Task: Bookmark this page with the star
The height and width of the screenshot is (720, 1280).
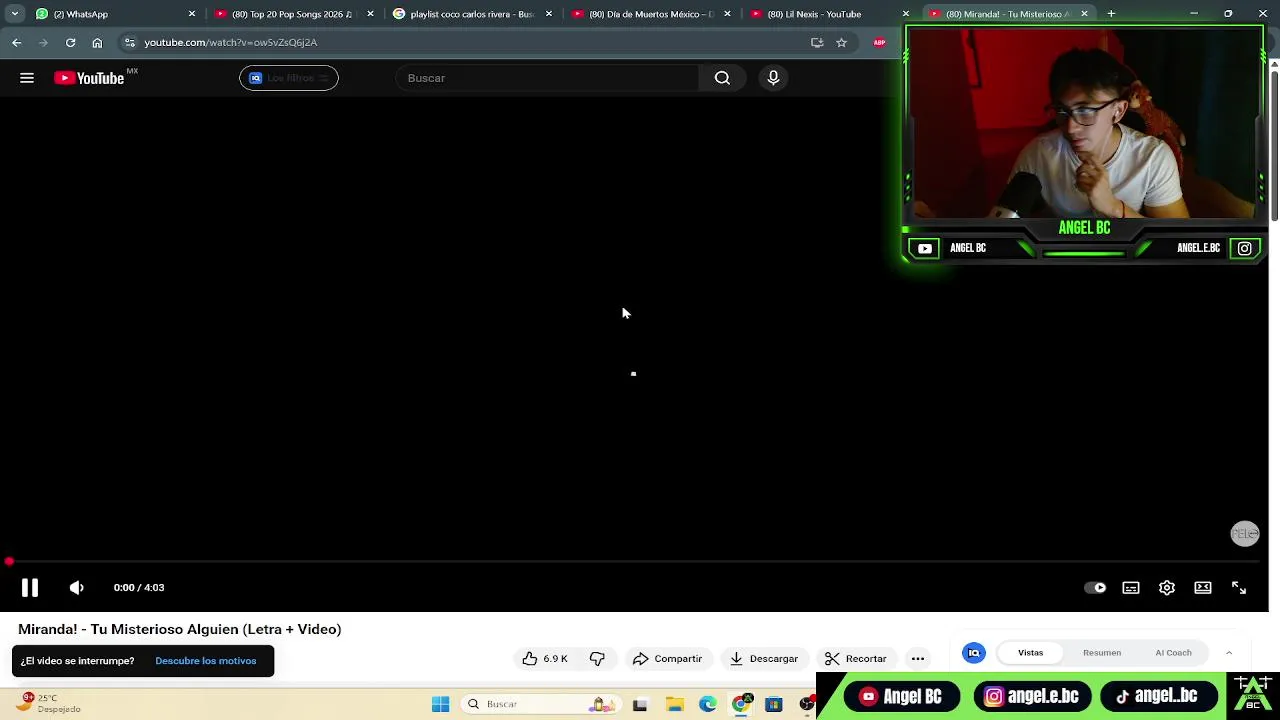Action: point(842,42)
